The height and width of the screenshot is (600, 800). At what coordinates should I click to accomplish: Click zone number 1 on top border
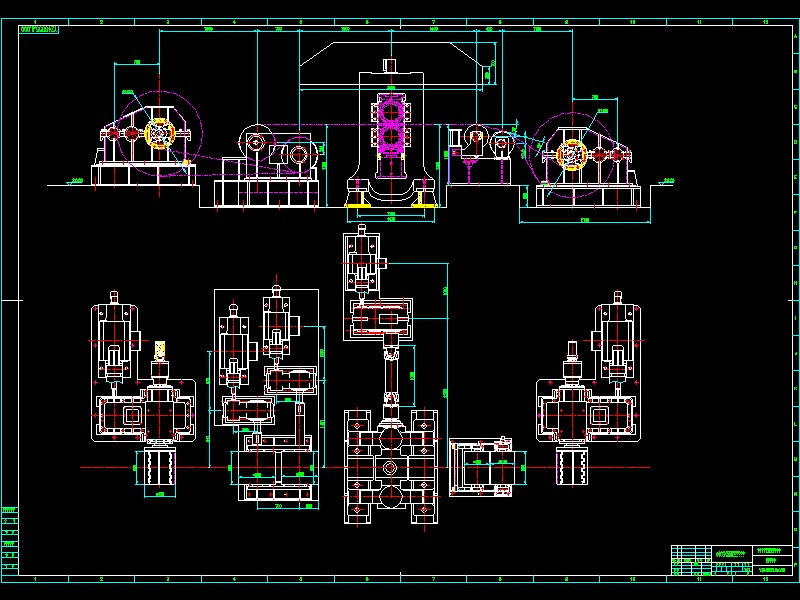coord(35,22)
